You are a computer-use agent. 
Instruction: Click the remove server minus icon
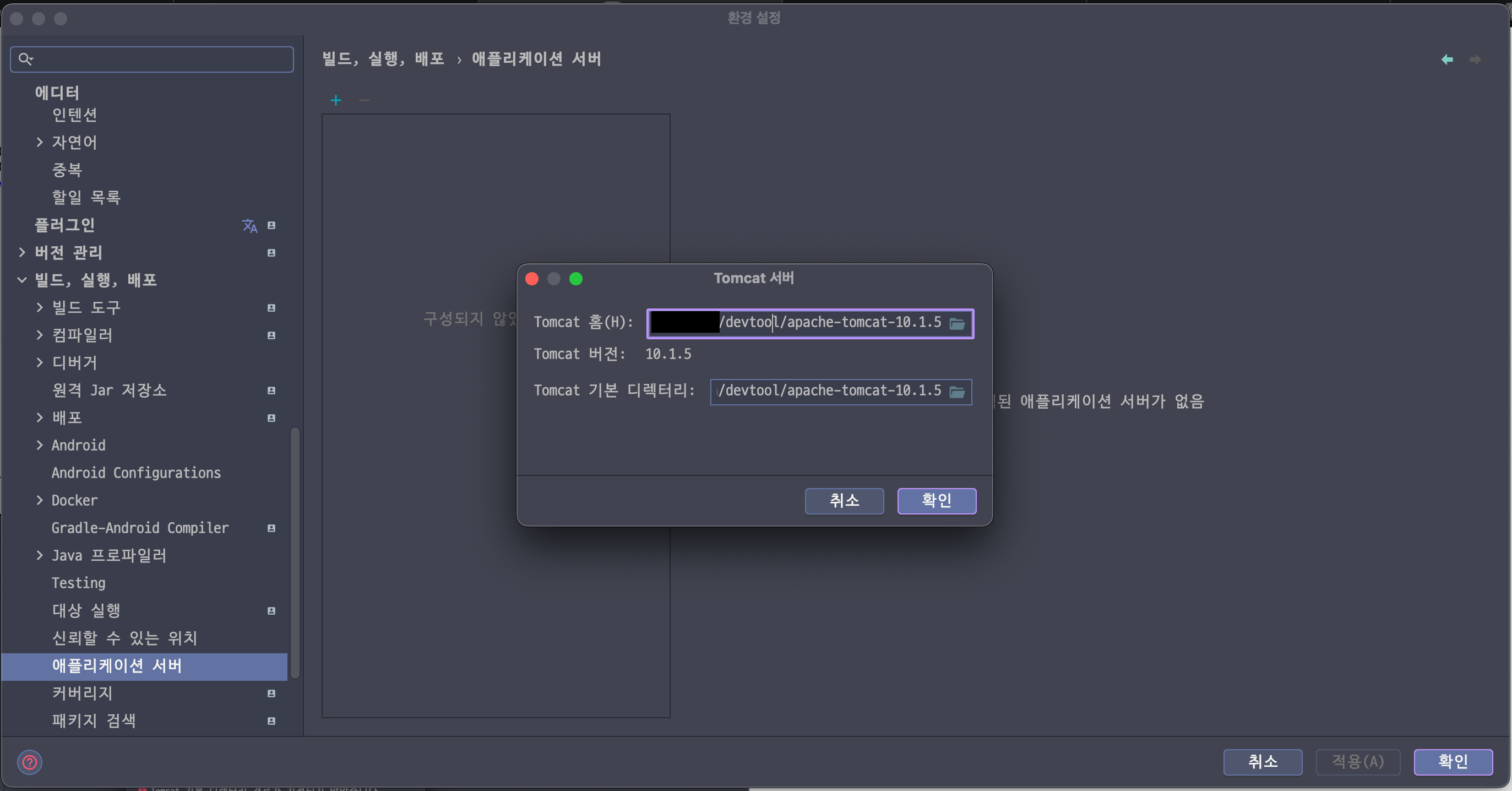[364, 100]
